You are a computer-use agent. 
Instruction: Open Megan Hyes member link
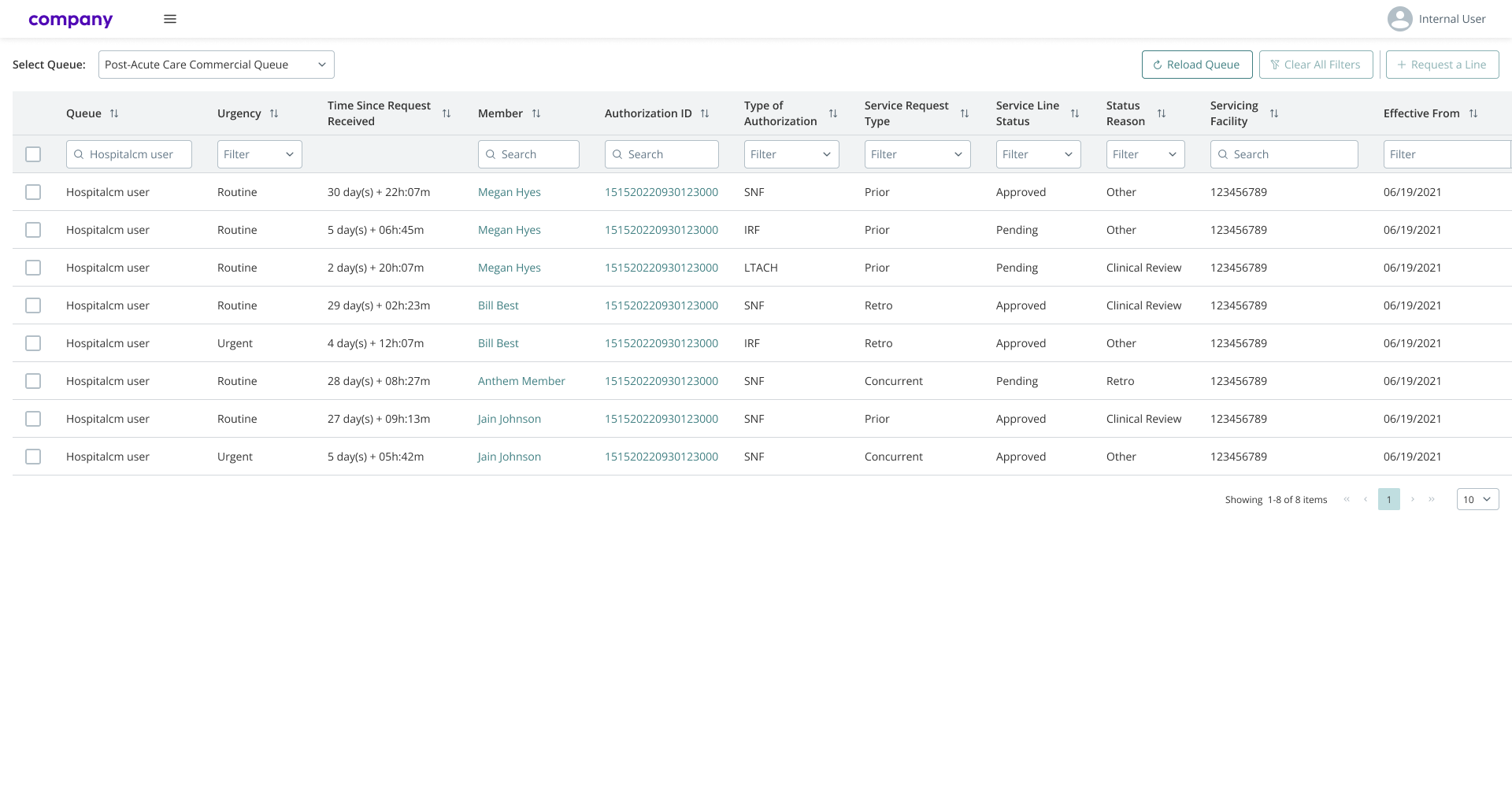point(509,192)
